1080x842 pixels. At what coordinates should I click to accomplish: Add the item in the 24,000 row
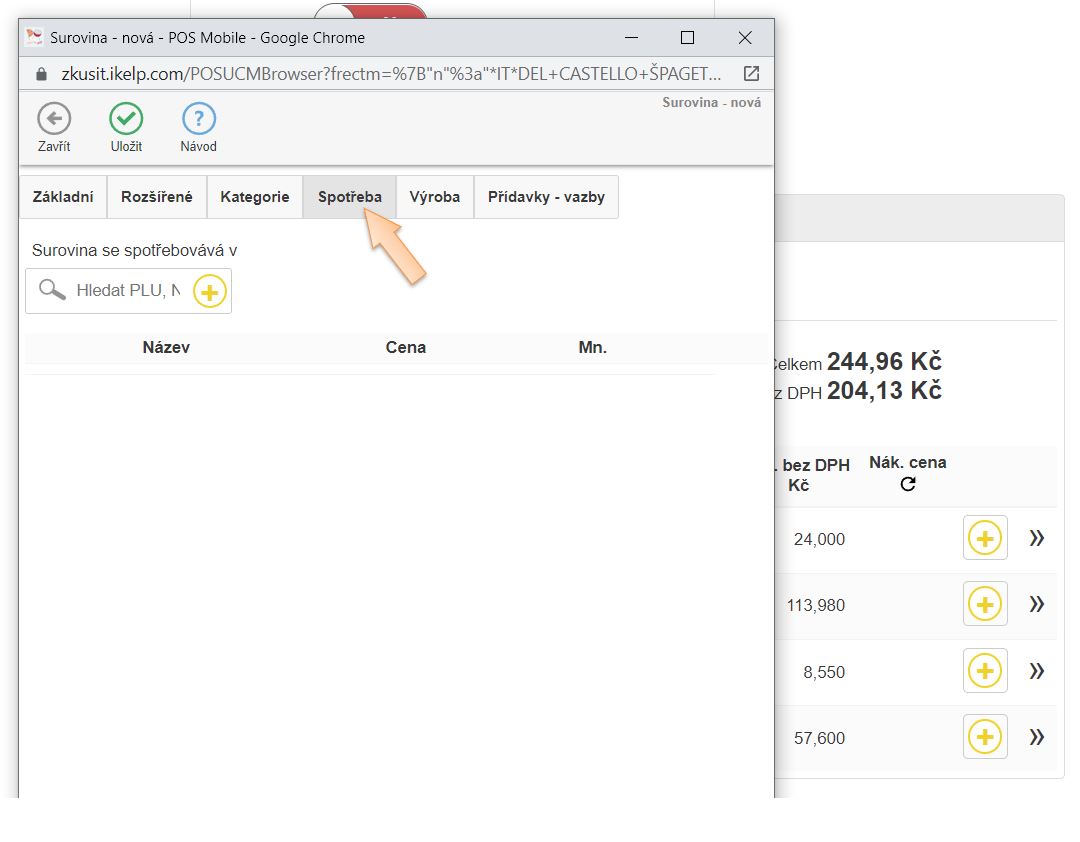(985, 539)
